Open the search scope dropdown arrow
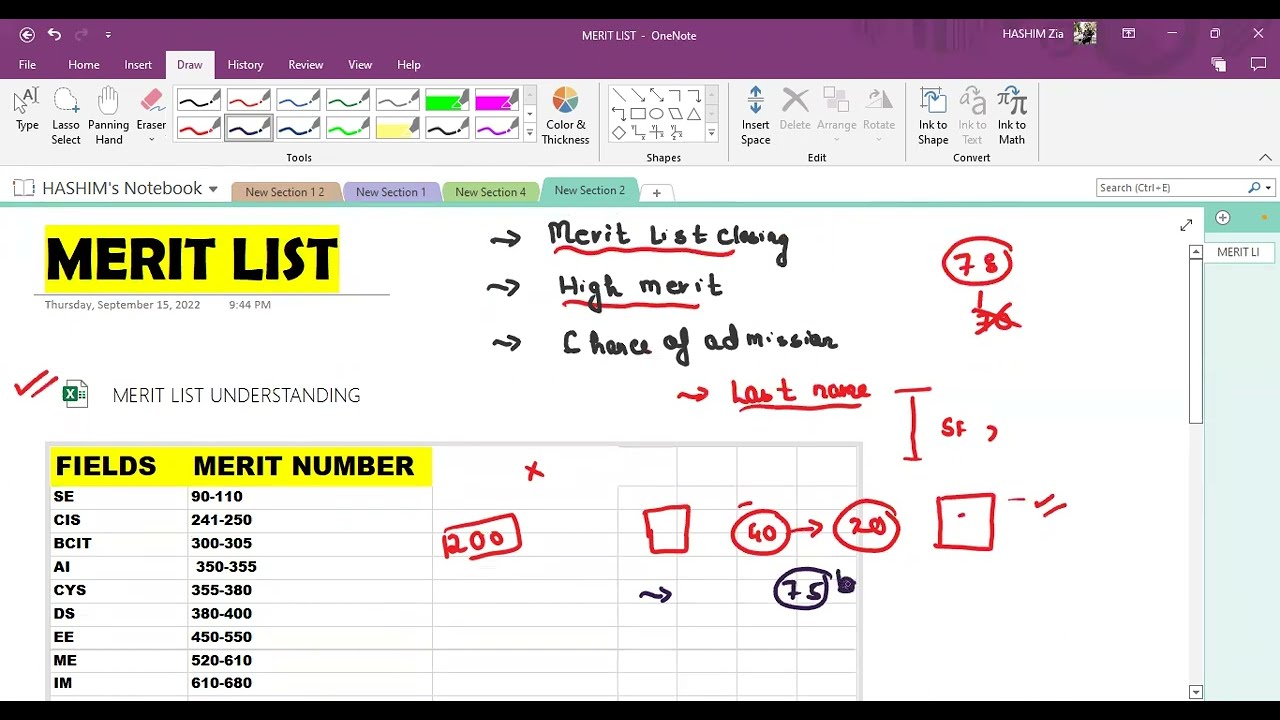The width and height of the screenshot is (1280, 720). coord(1268,188)
